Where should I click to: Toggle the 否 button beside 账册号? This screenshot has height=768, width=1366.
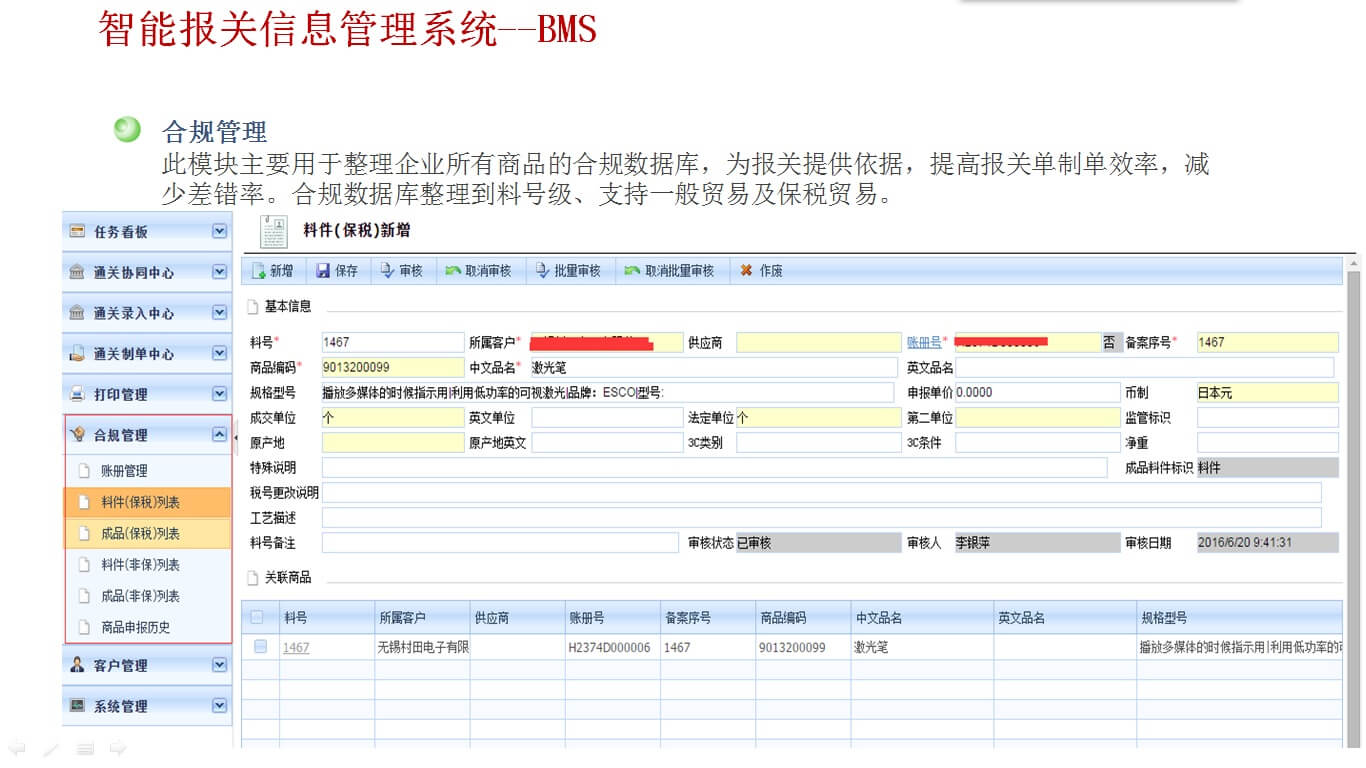[x=1109, y=341]
